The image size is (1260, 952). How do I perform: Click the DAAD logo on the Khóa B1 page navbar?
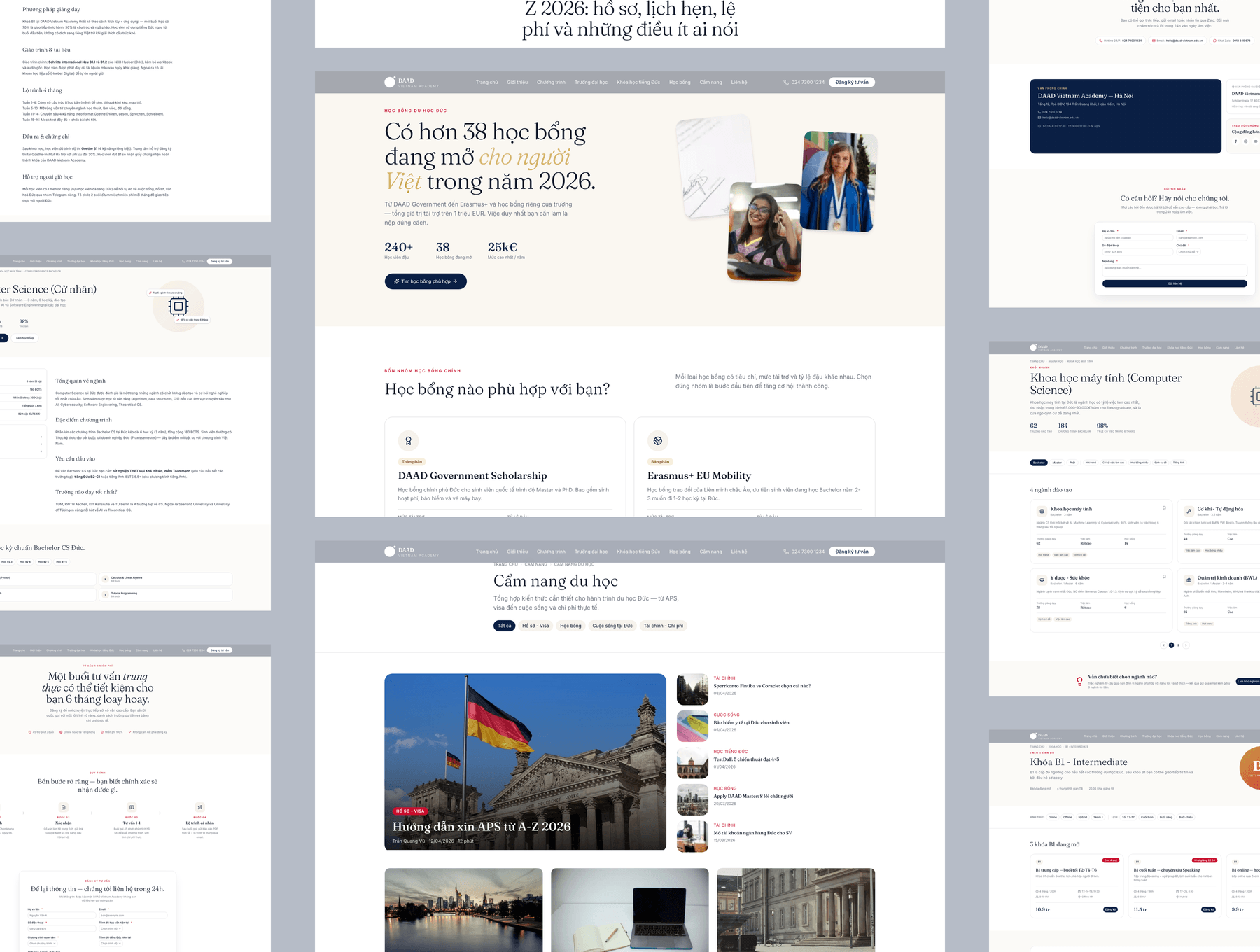(x=1046, y=736)
